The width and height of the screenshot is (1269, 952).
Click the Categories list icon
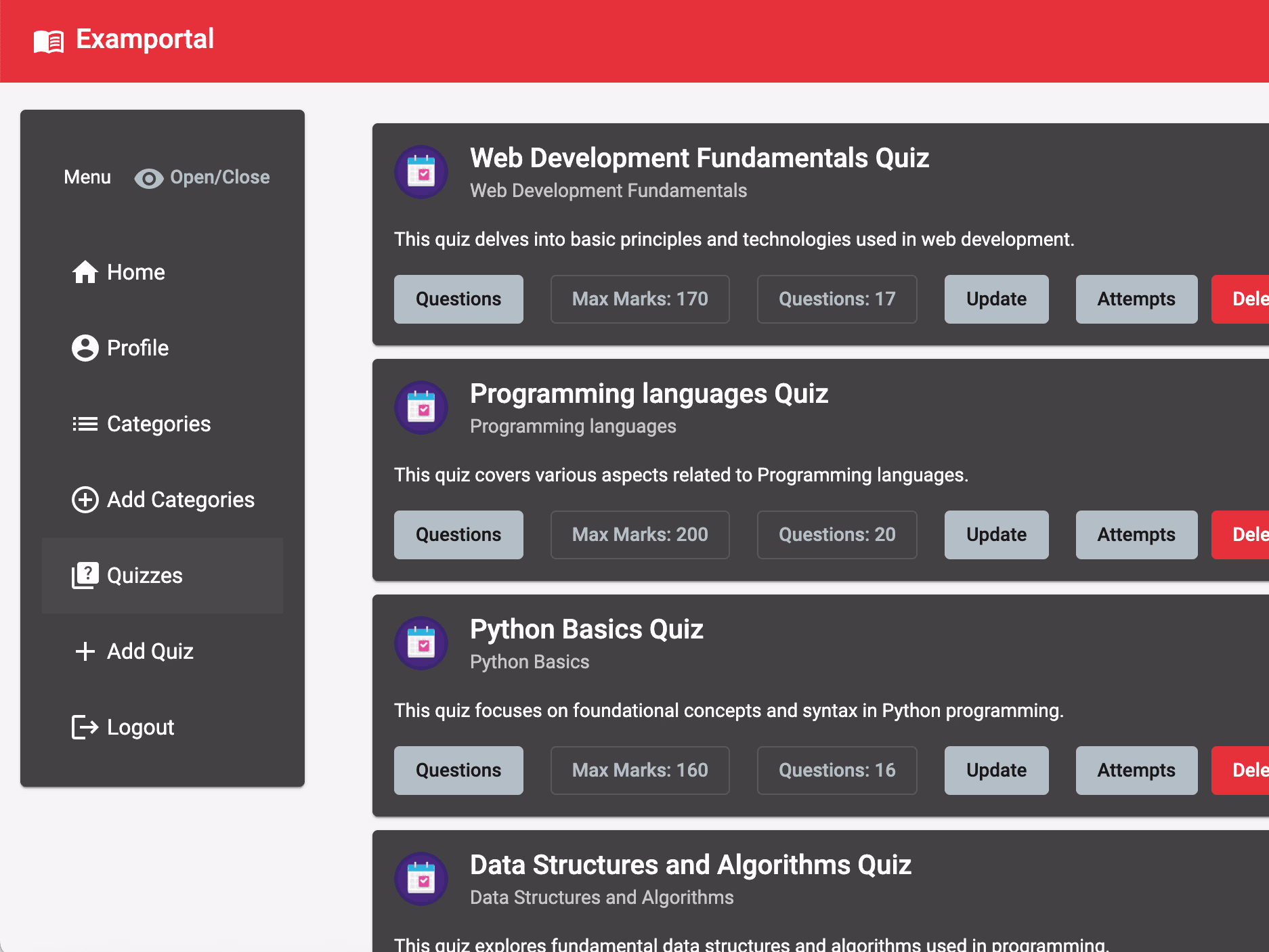point(85,424)
